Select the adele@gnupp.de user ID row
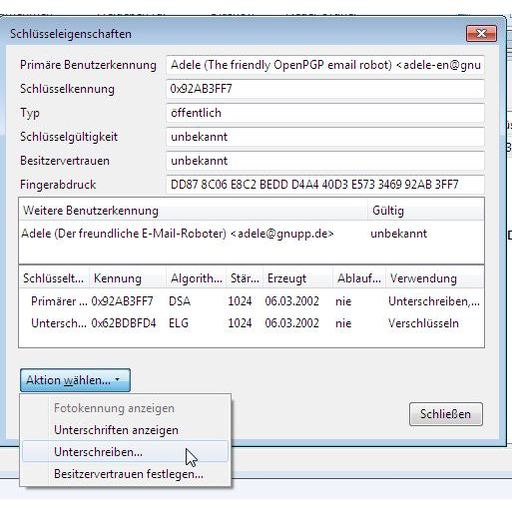 [251, 233]
